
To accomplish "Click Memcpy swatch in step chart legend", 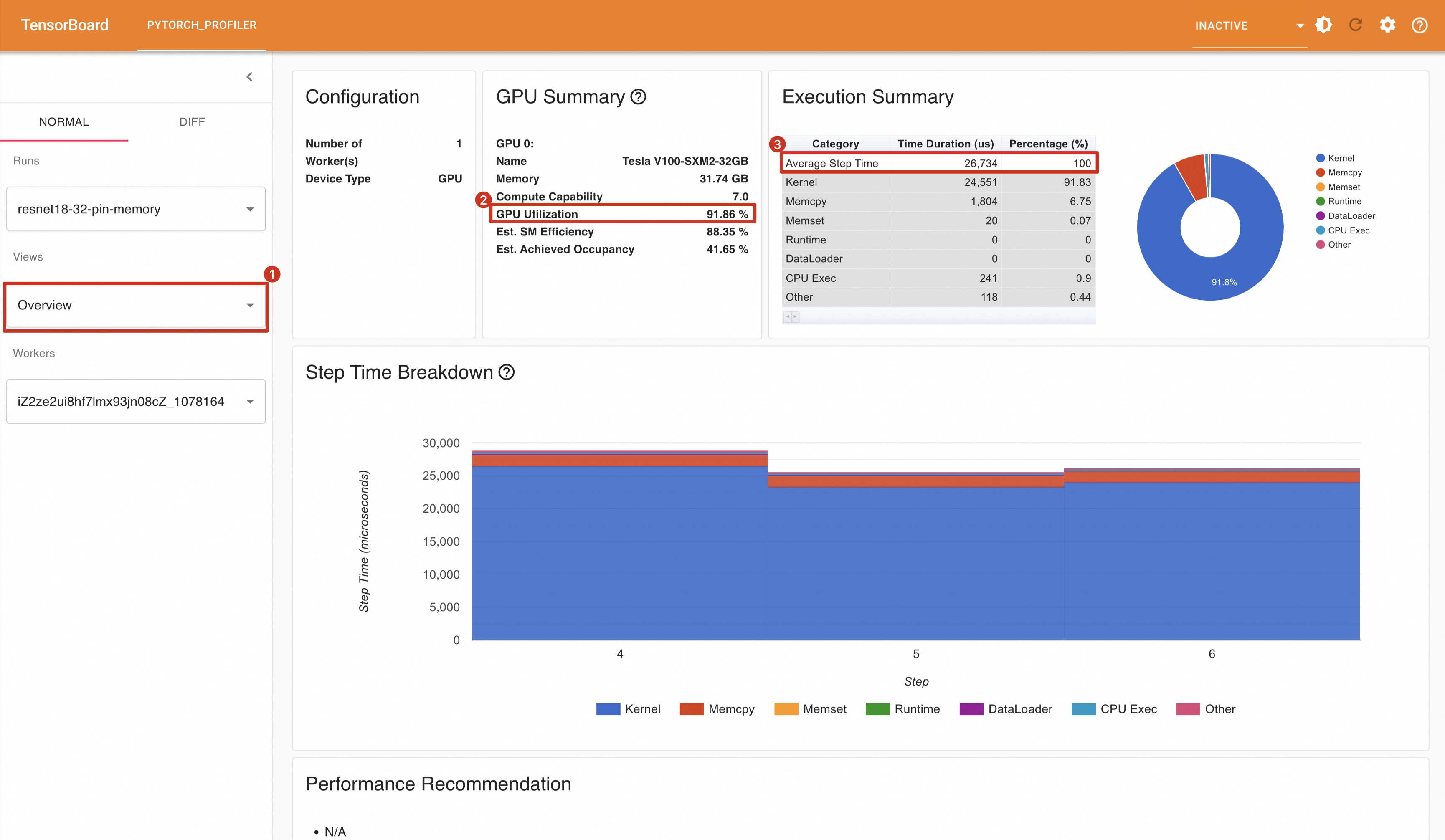I will 692,708.
